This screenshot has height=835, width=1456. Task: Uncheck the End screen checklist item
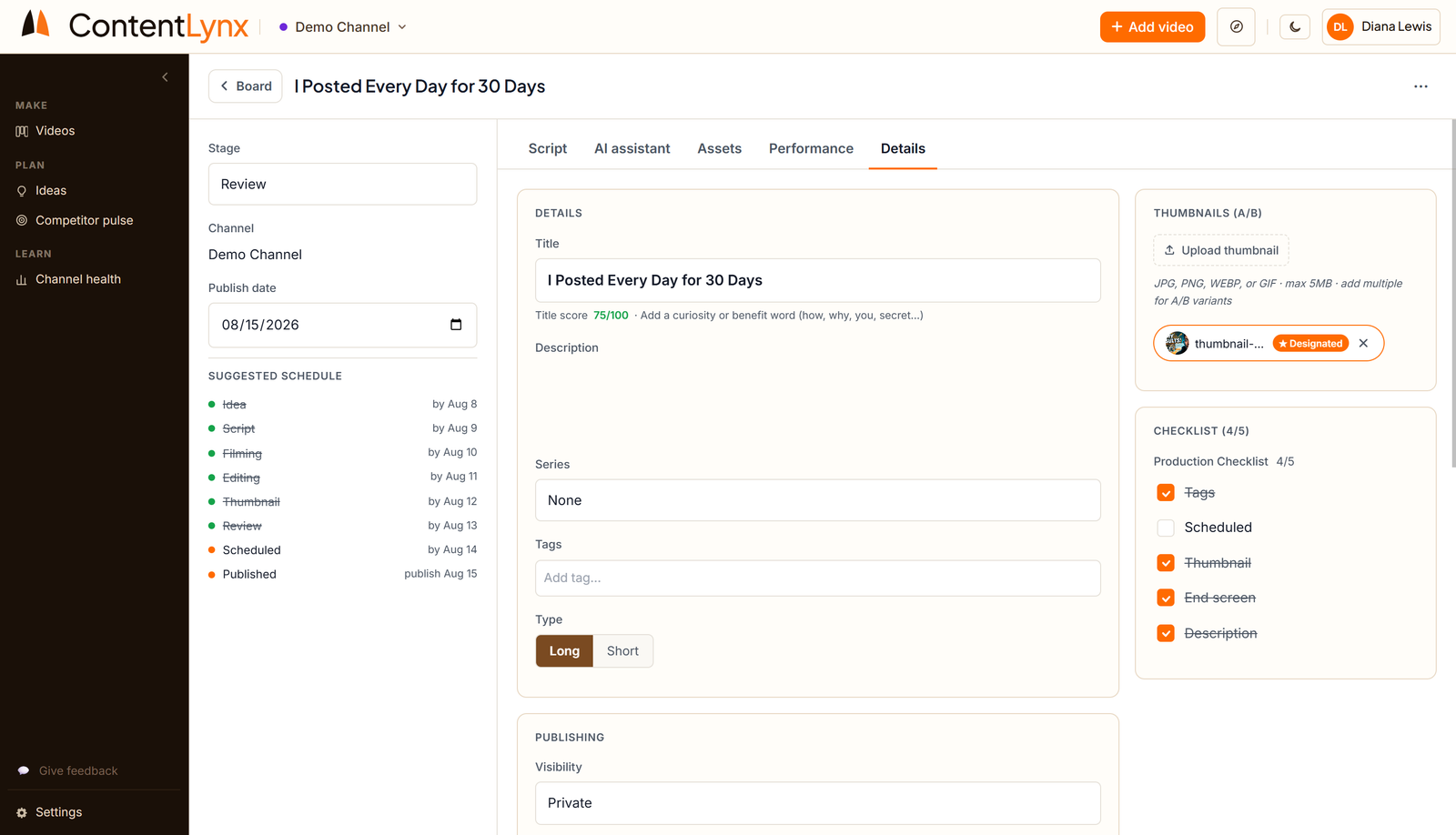pyautogui.click(x=1166, y=598)
